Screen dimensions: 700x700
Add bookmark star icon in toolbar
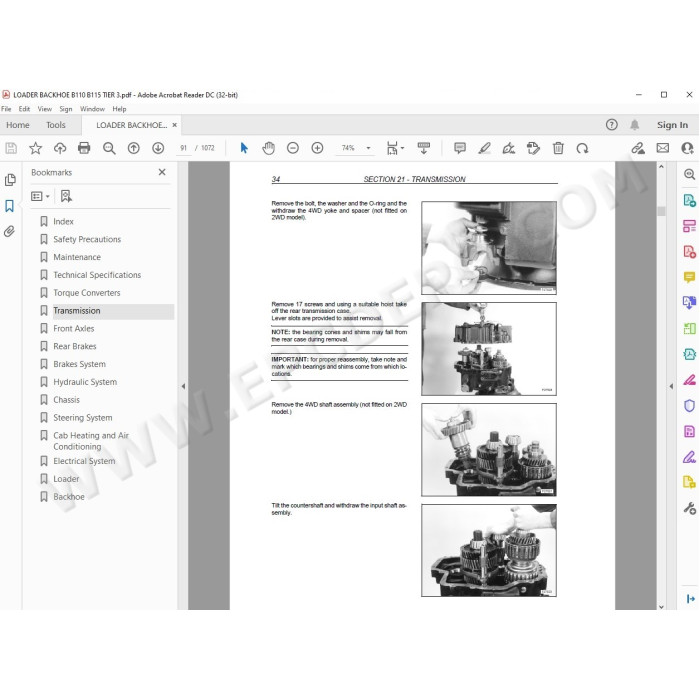click(35, 148)
